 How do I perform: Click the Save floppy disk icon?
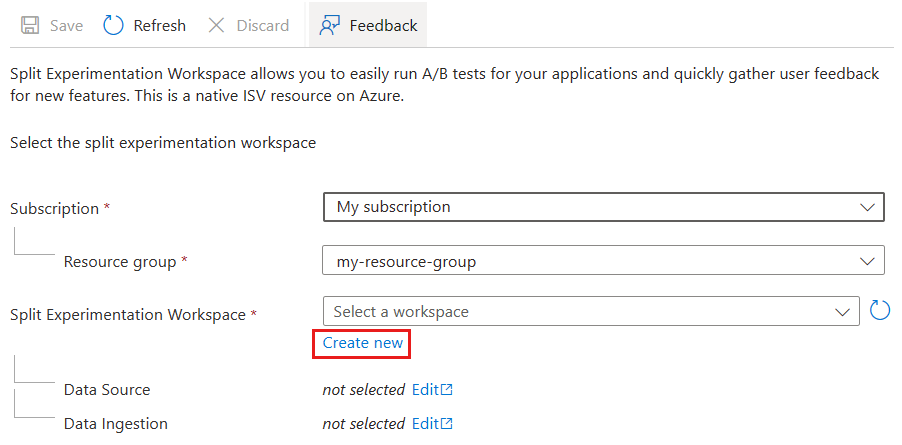point(30,25)
